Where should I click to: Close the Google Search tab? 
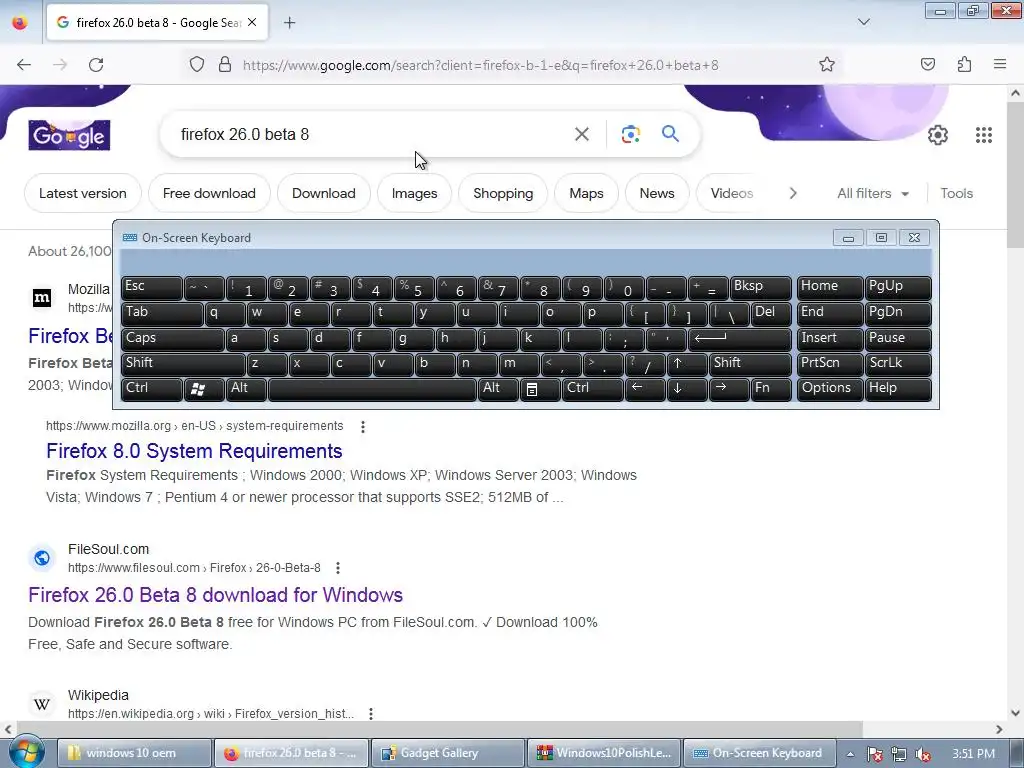252,23
